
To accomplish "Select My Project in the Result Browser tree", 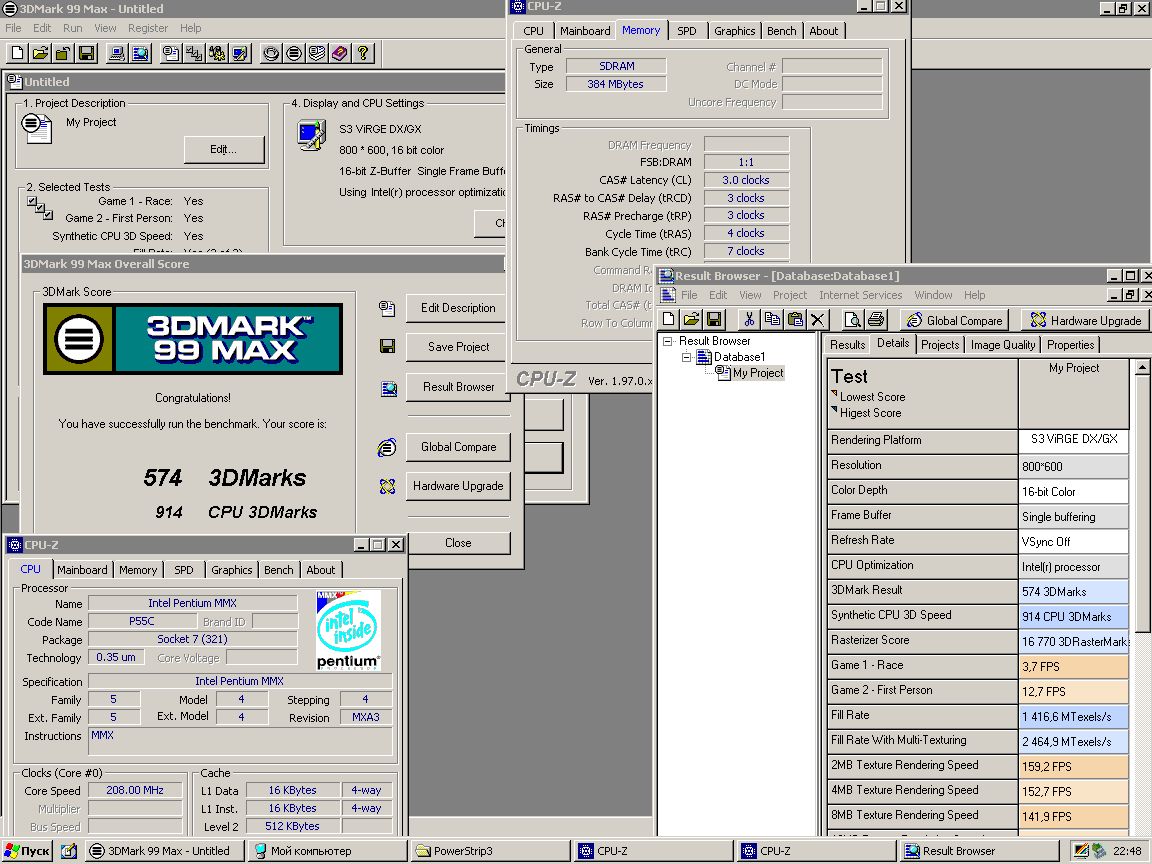I will (757, 373).
